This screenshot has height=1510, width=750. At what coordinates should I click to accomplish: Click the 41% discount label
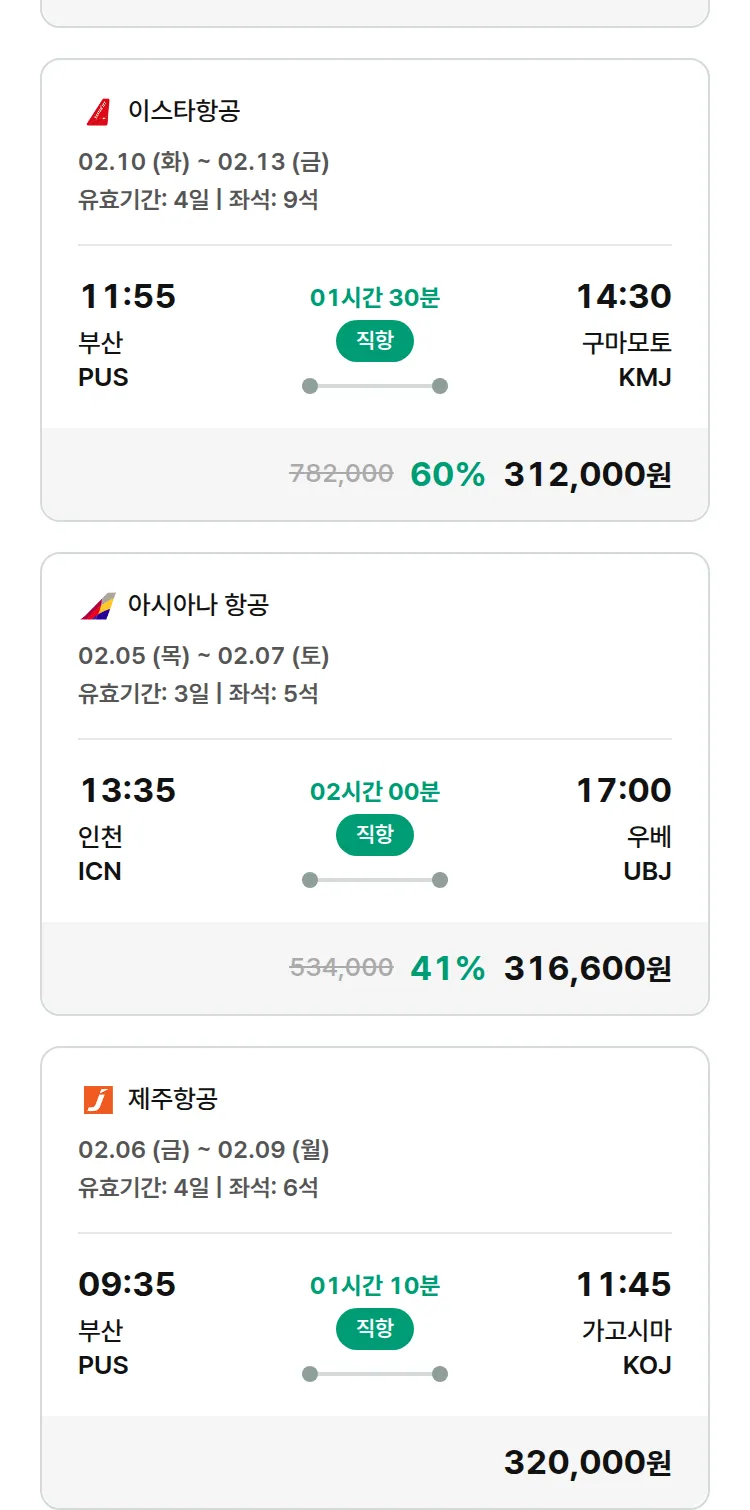pyautogui.click(x=447, y=968)
